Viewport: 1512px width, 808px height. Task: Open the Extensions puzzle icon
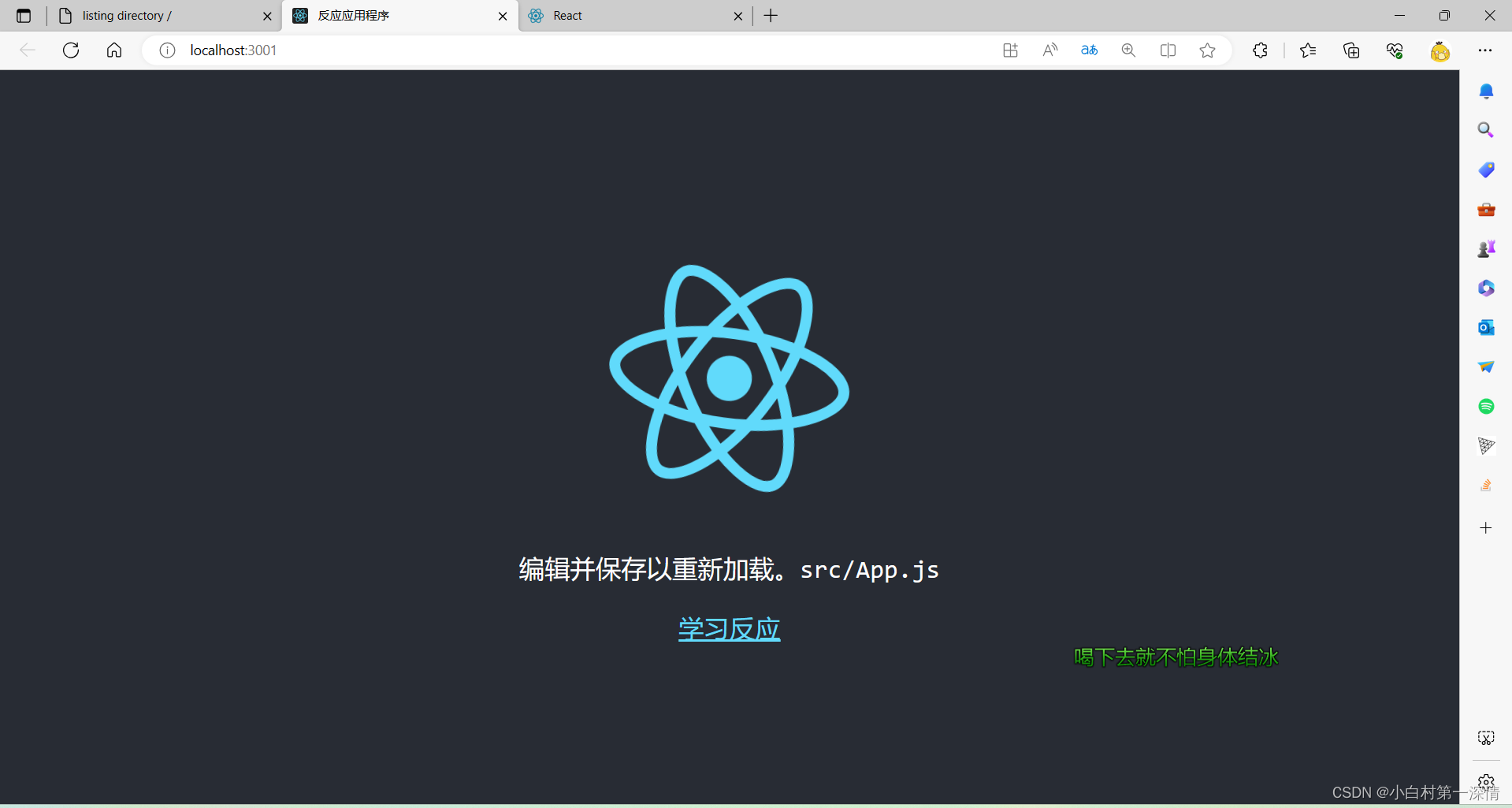pyautogui.click(x=1260, y=50)
